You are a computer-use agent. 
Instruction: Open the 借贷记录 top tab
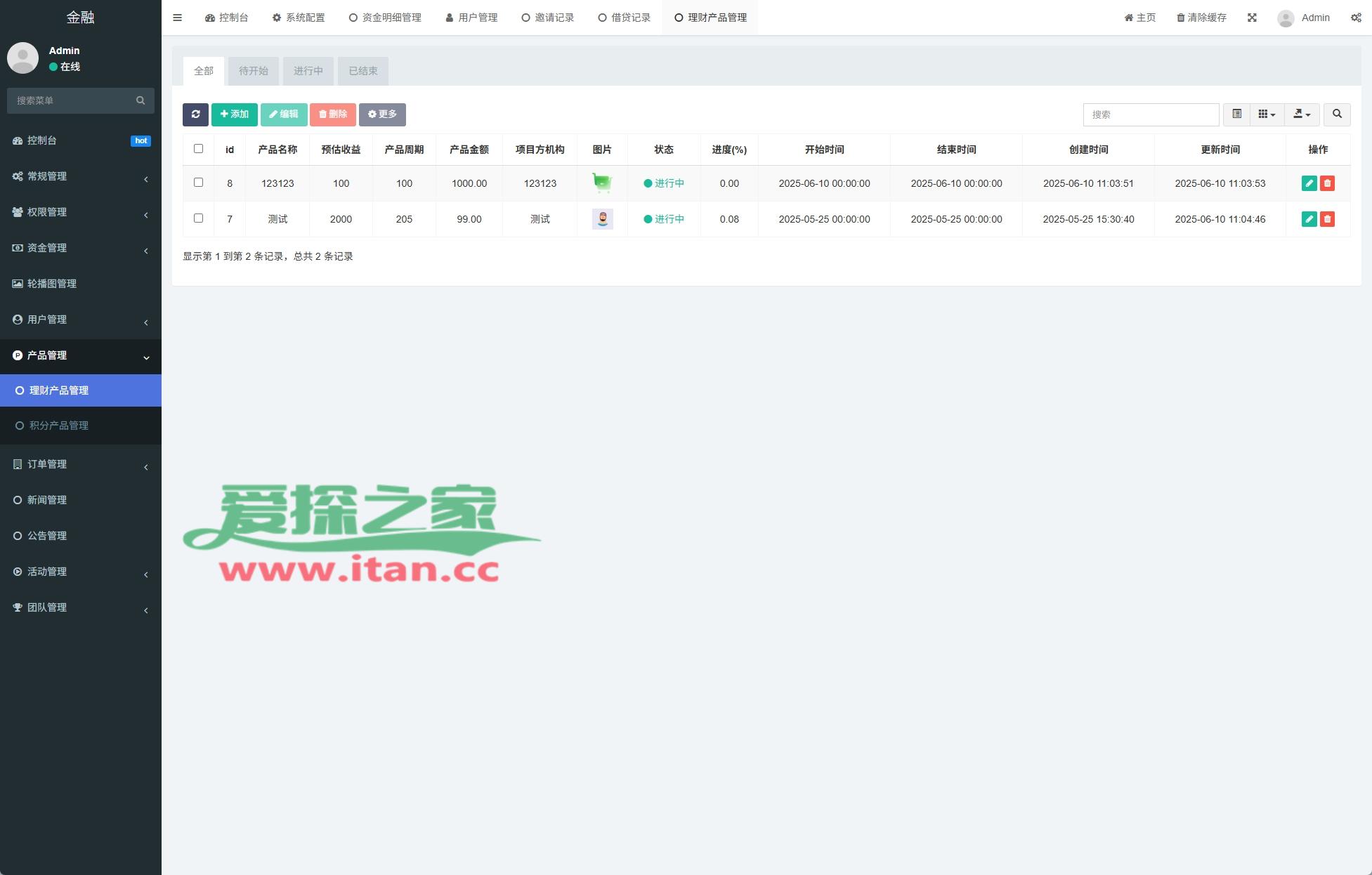point(625,18)
